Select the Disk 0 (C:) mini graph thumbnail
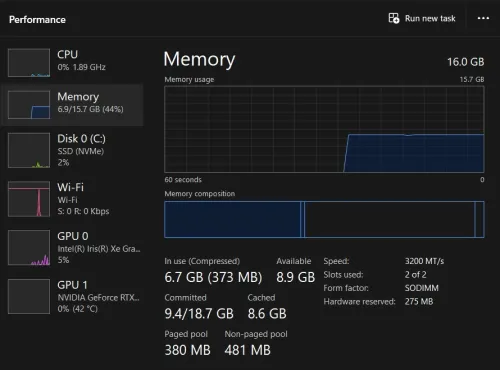Image resolution: width=500 pixels, height=370 pixels. point(29,150)
